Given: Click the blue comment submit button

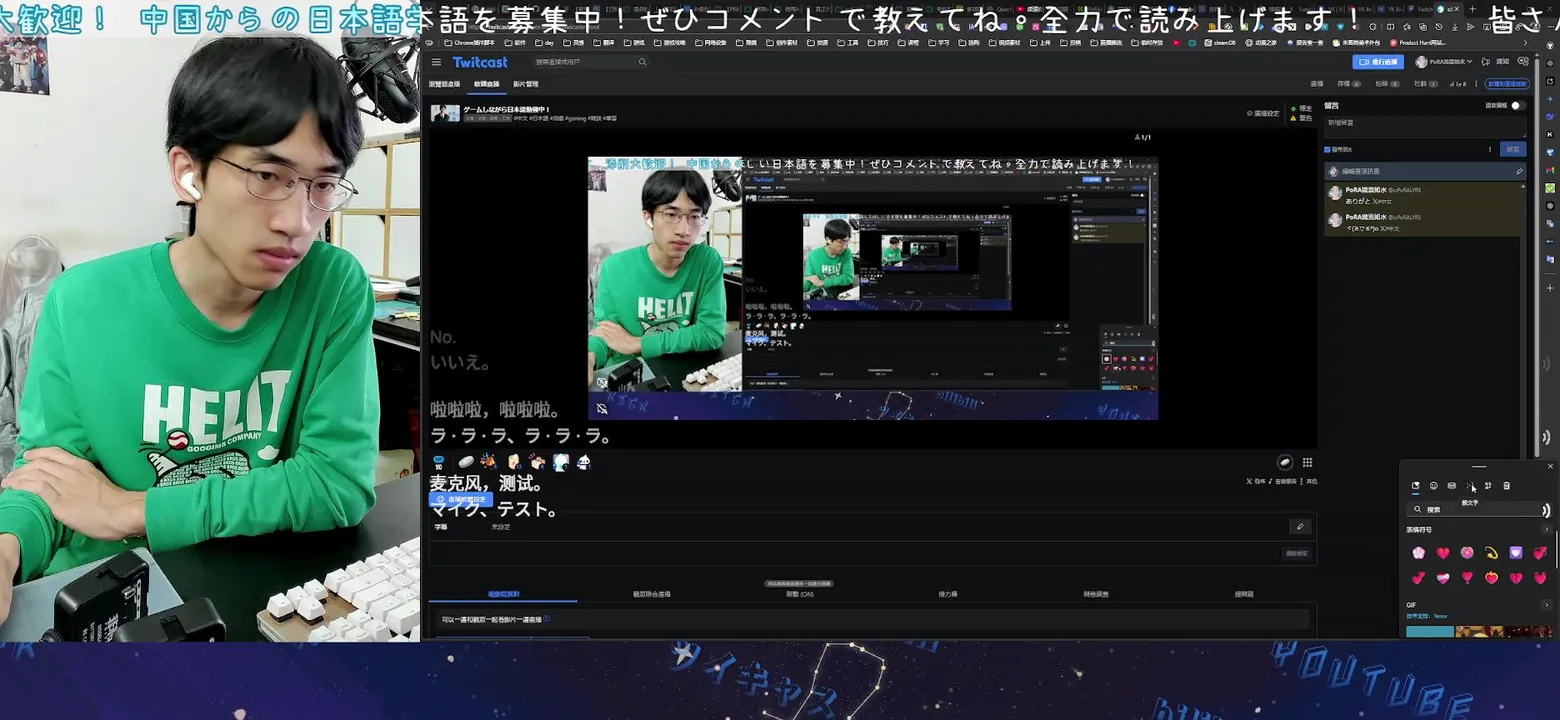Looking at the screenshot, I should pyautogui.click(x=1513, y=150).
